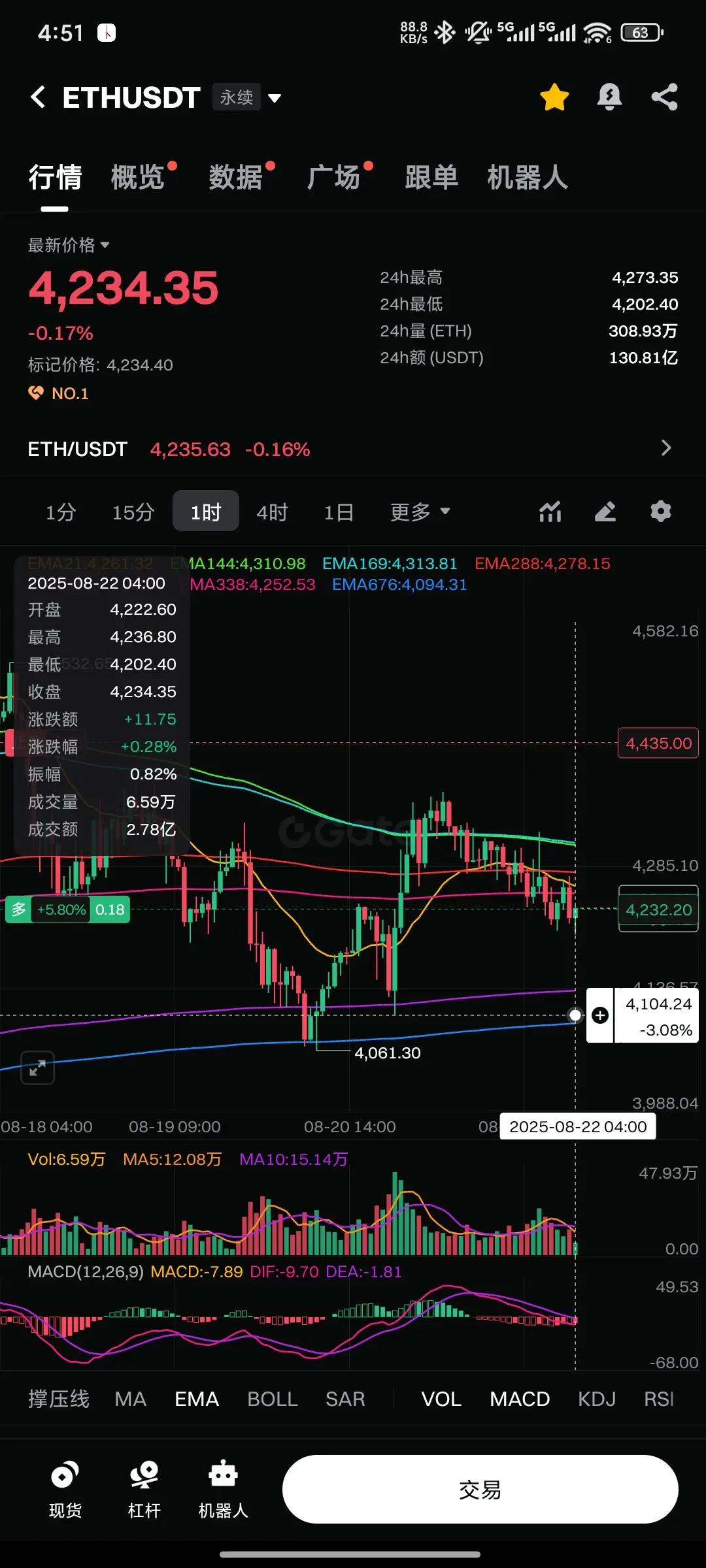Image resolution: width=706 pixels, height=1568 pixels.
Task: Tap the plus icon on crosshair price
Action: 600,1015
